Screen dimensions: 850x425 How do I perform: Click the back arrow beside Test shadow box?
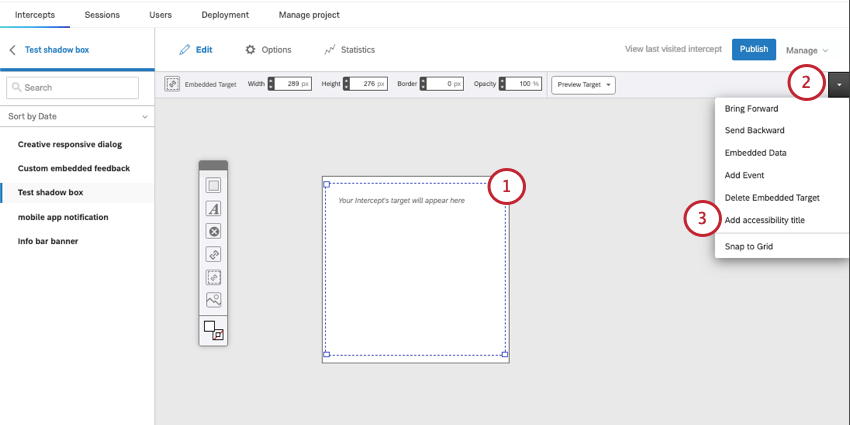(13, 49)
